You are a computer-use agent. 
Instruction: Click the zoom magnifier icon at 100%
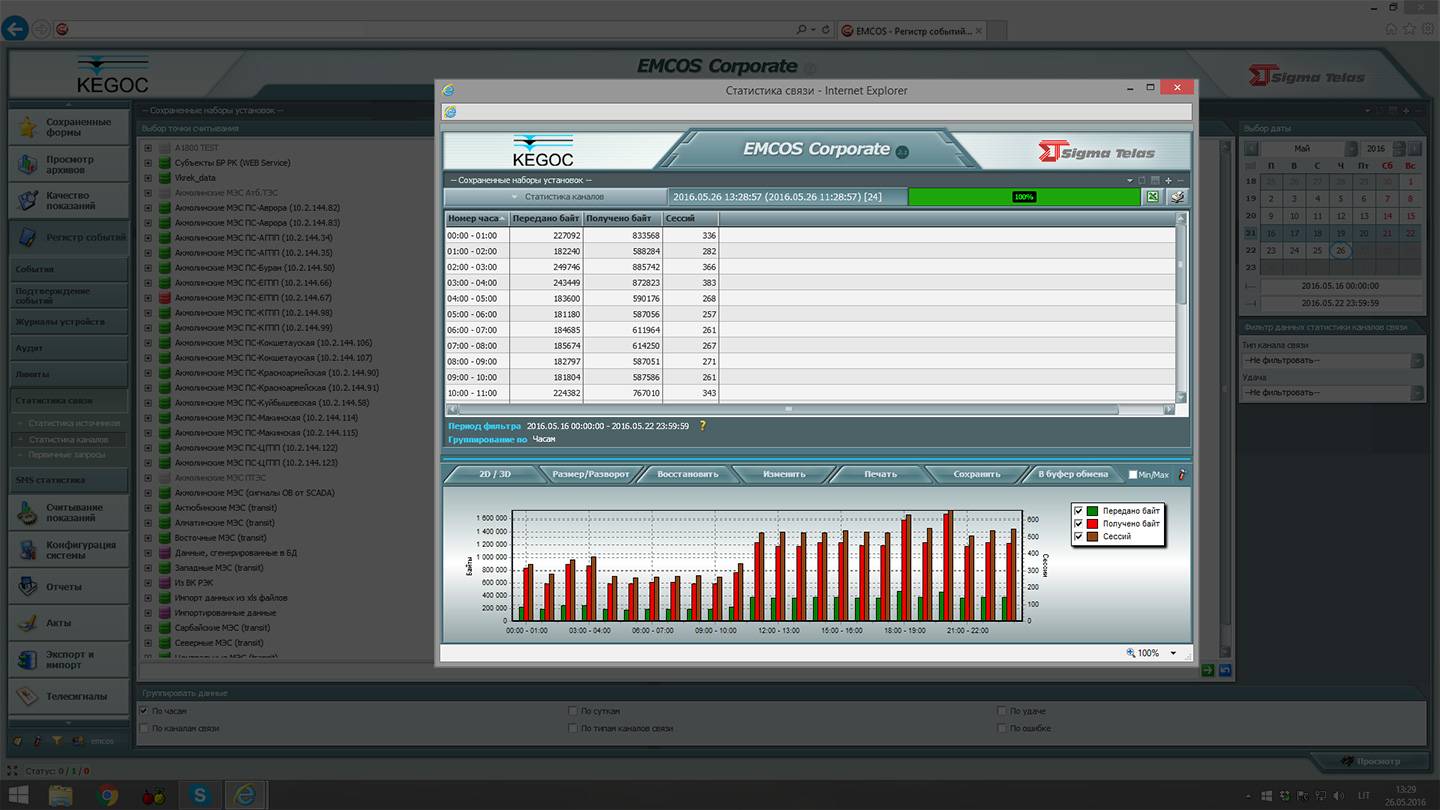point(1131,653)
